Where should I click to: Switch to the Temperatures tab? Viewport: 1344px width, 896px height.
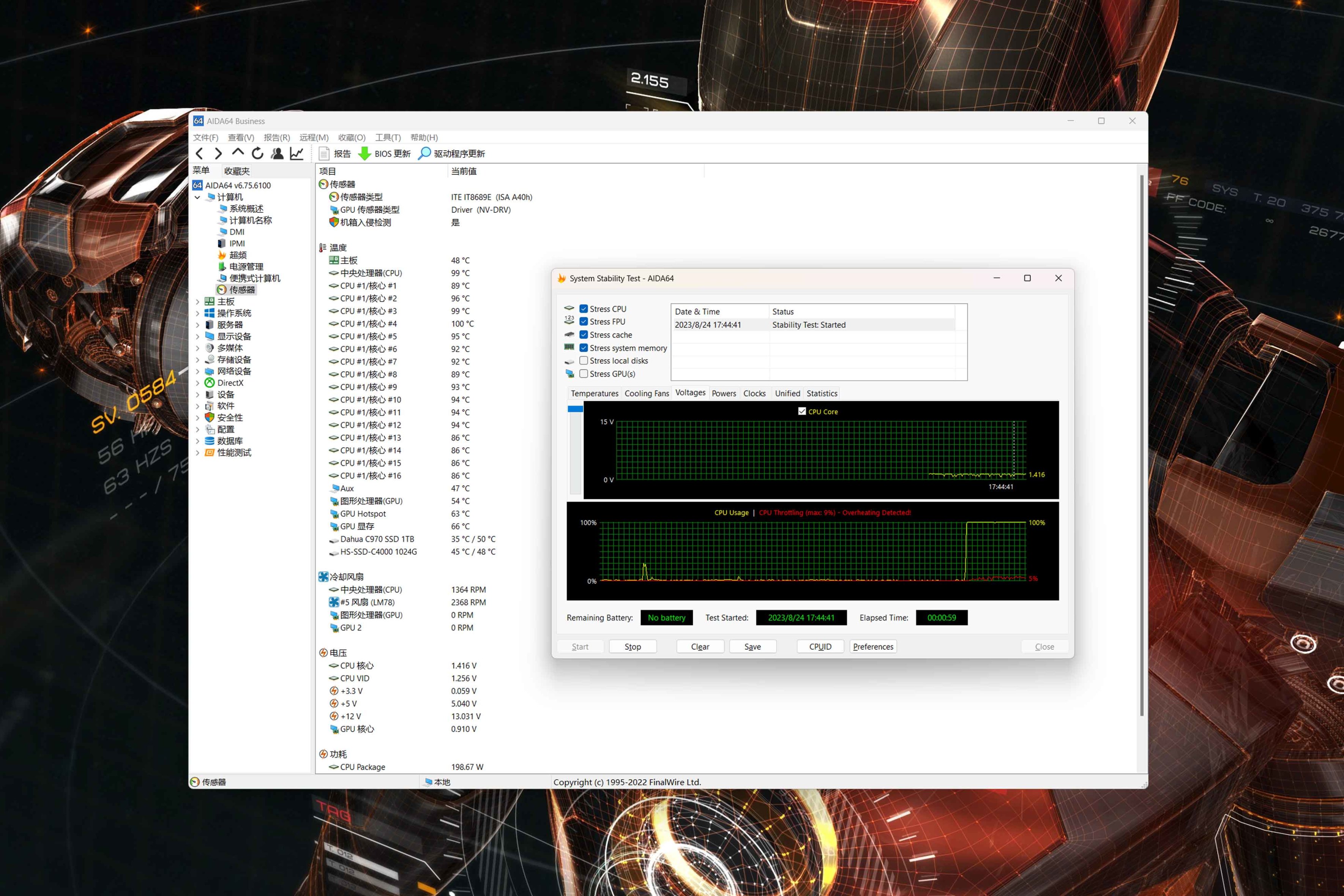point(594,393)
